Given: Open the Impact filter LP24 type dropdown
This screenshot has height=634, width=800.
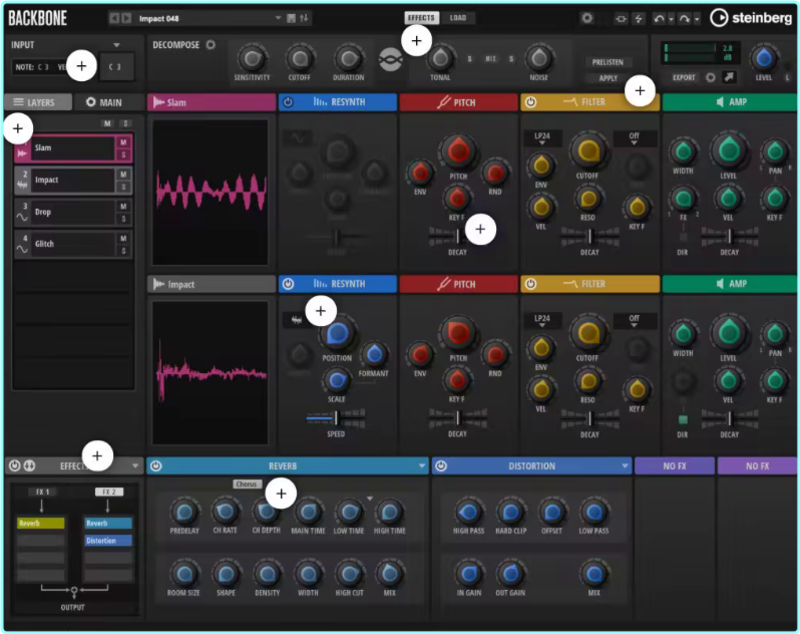Looking at the screenshot, I should 542,320.
